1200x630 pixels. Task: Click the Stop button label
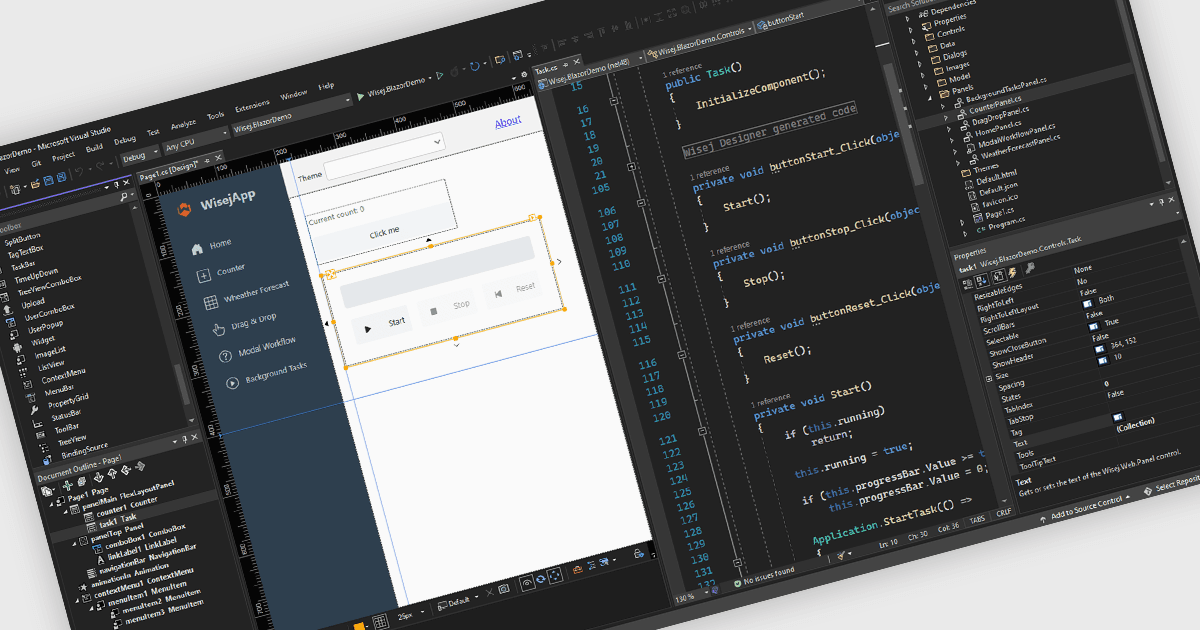tap(461, 304)
